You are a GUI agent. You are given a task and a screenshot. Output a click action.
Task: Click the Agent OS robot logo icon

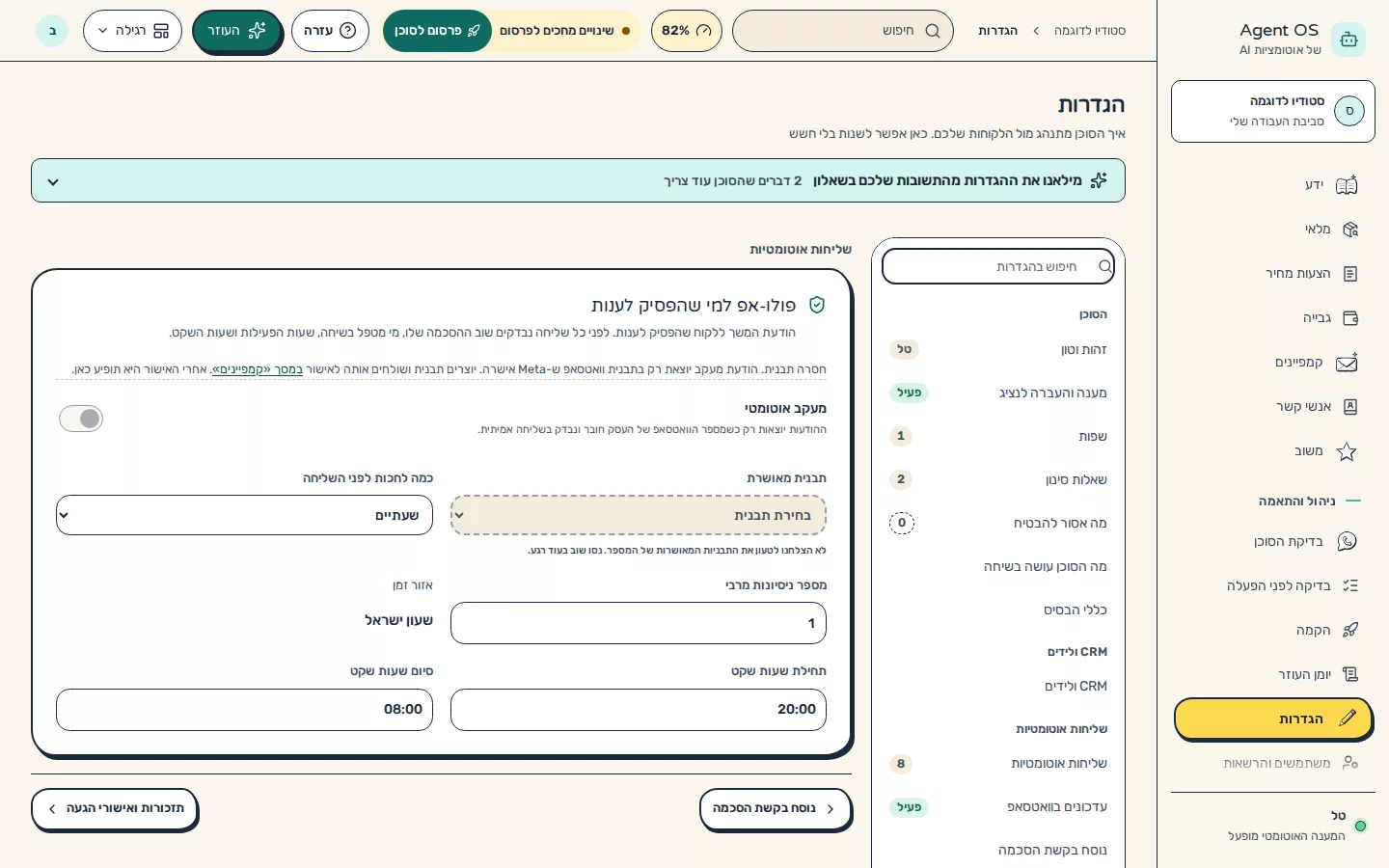point(1348,40)
